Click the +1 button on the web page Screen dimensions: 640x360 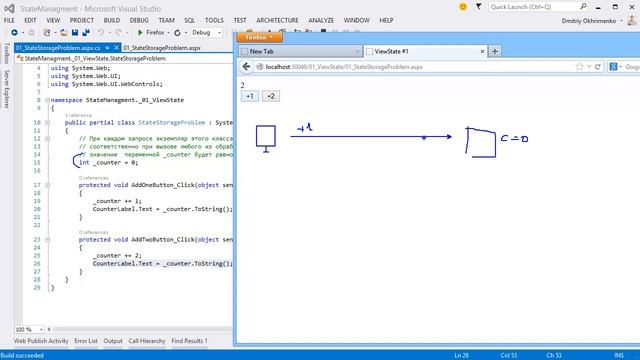[250, 96]
